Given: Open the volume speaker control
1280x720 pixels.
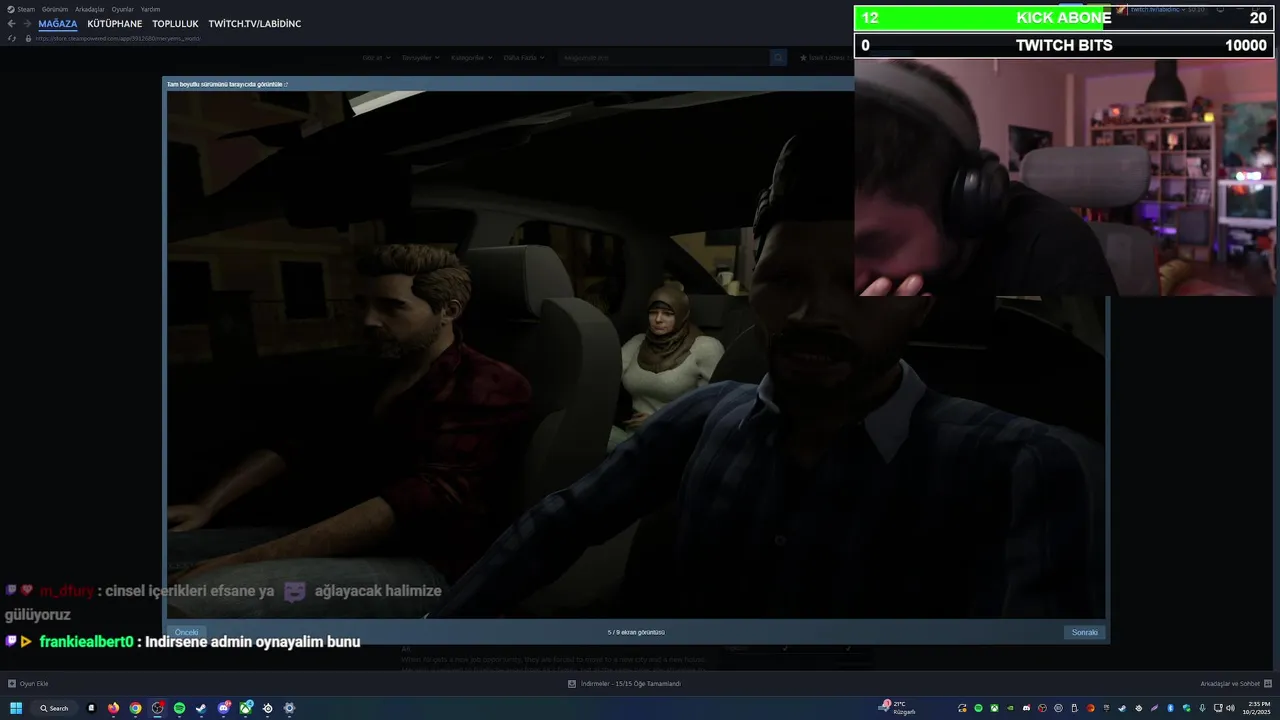Looking at the screenshot, I should click(x=1231, y=708).
